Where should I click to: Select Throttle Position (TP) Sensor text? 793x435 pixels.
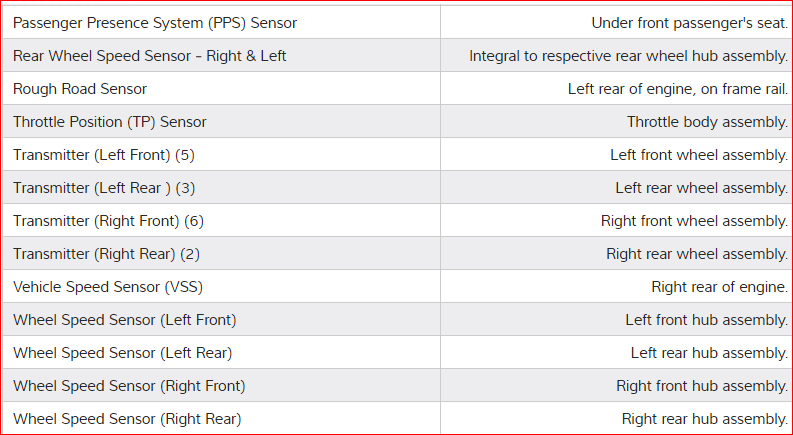[x=110, y=122]
